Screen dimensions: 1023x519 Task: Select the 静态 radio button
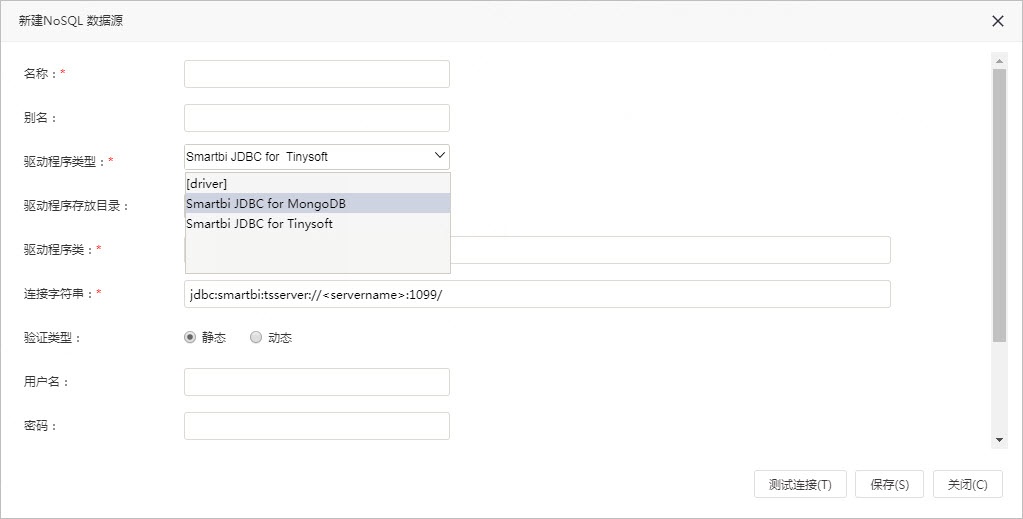tap(190, 337)
